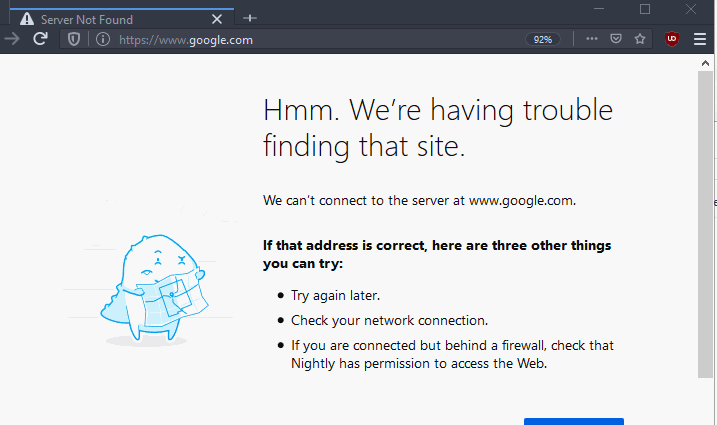Open tracking protection shield icon
Screen dimensions: 717x425
74,39
